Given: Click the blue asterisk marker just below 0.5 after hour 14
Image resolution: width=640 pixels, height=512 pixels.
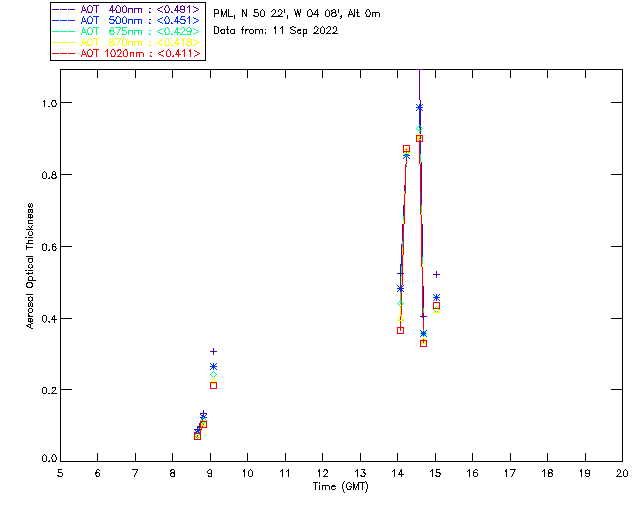Looking at the screenshot, I should 400,289.
